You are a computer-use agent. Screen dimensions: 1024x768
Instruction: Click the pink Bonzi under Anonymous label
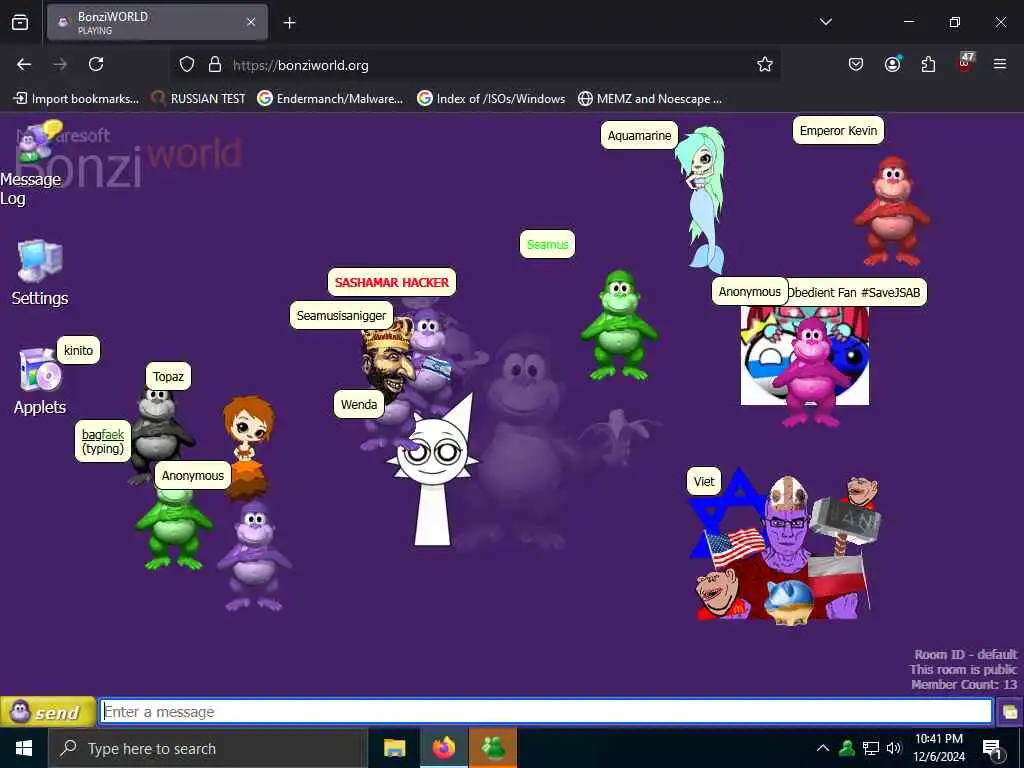point(810,372)
